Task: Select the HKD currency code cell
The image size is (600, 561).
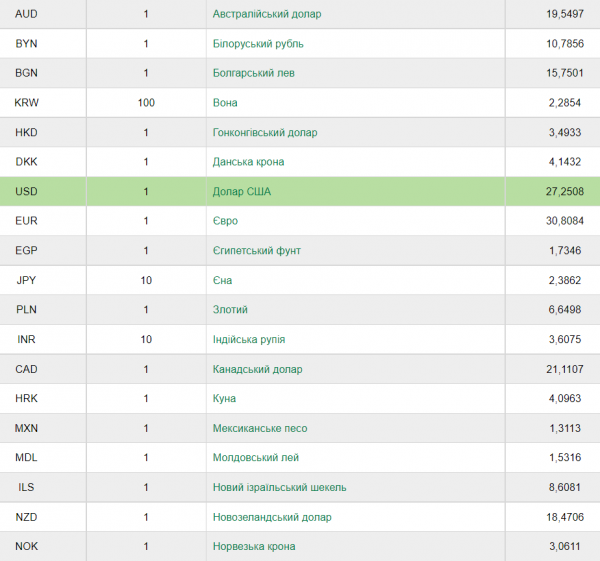Action: point(43,132)
